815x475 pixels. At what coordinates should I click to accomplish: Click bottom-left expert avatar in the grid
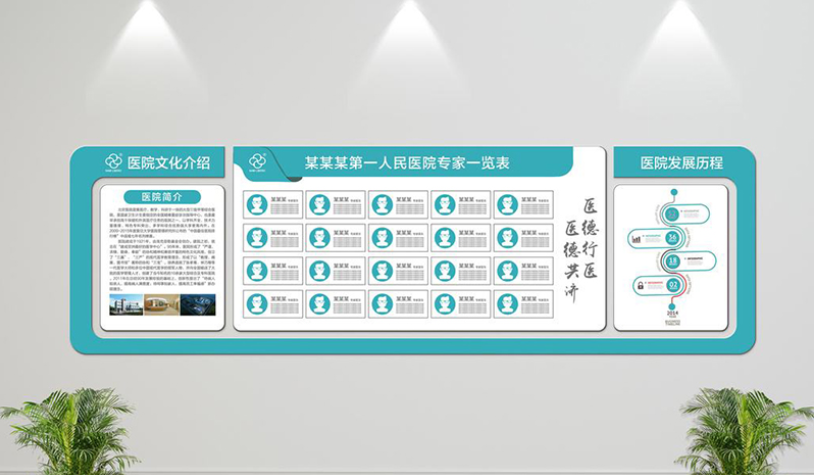click(257, 304)
